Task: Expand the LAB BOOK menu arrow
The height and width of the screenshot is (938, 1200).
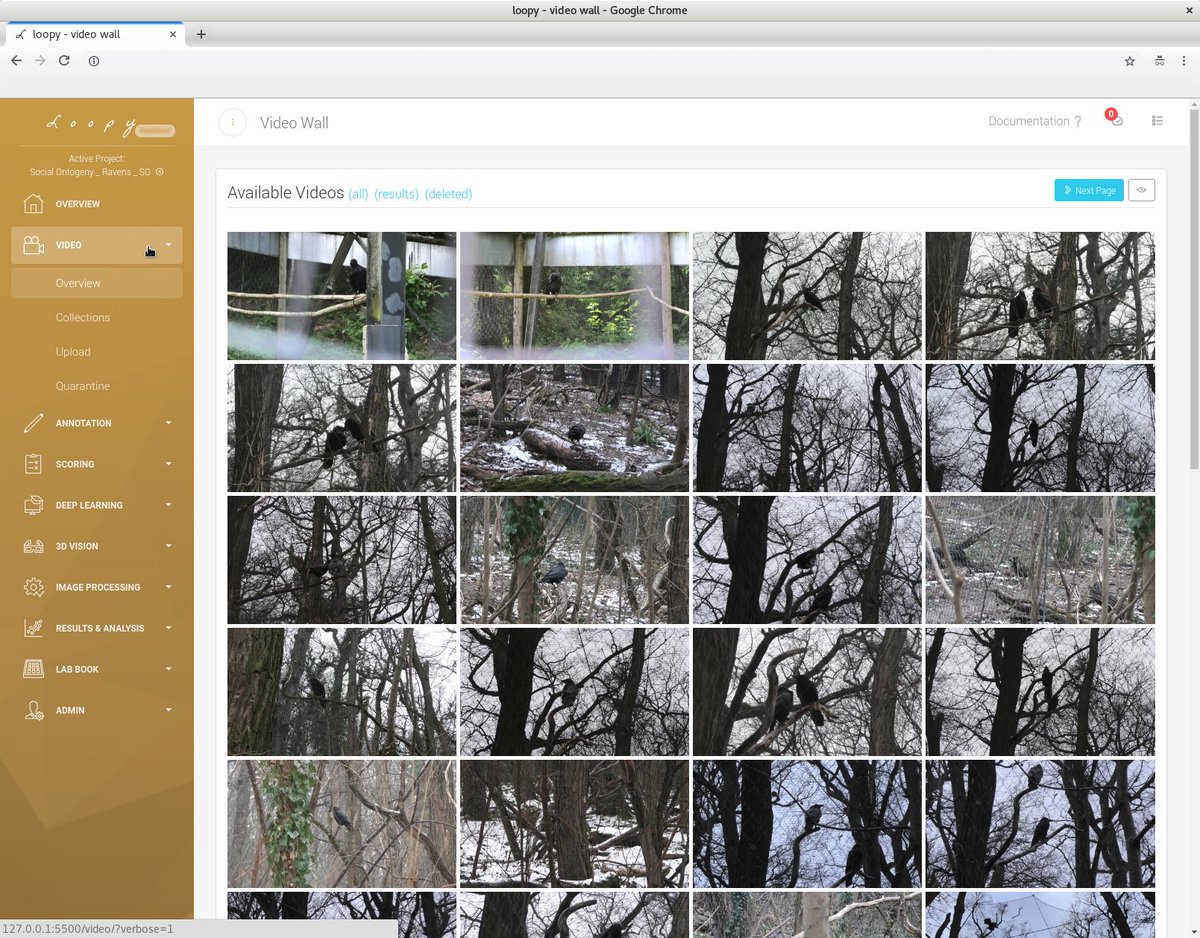Action: (168, 669)
